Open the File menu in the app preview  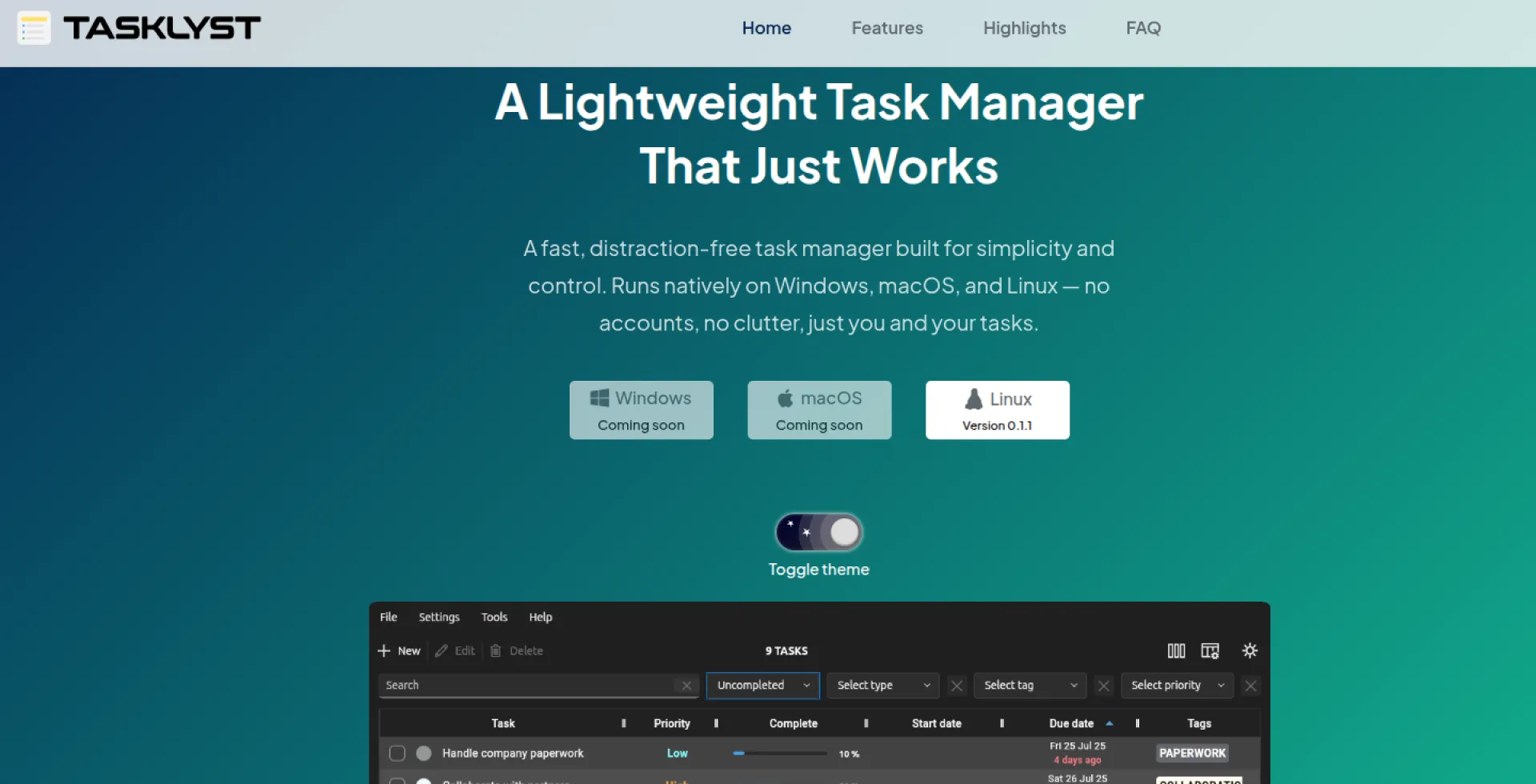tap(388, 617)
